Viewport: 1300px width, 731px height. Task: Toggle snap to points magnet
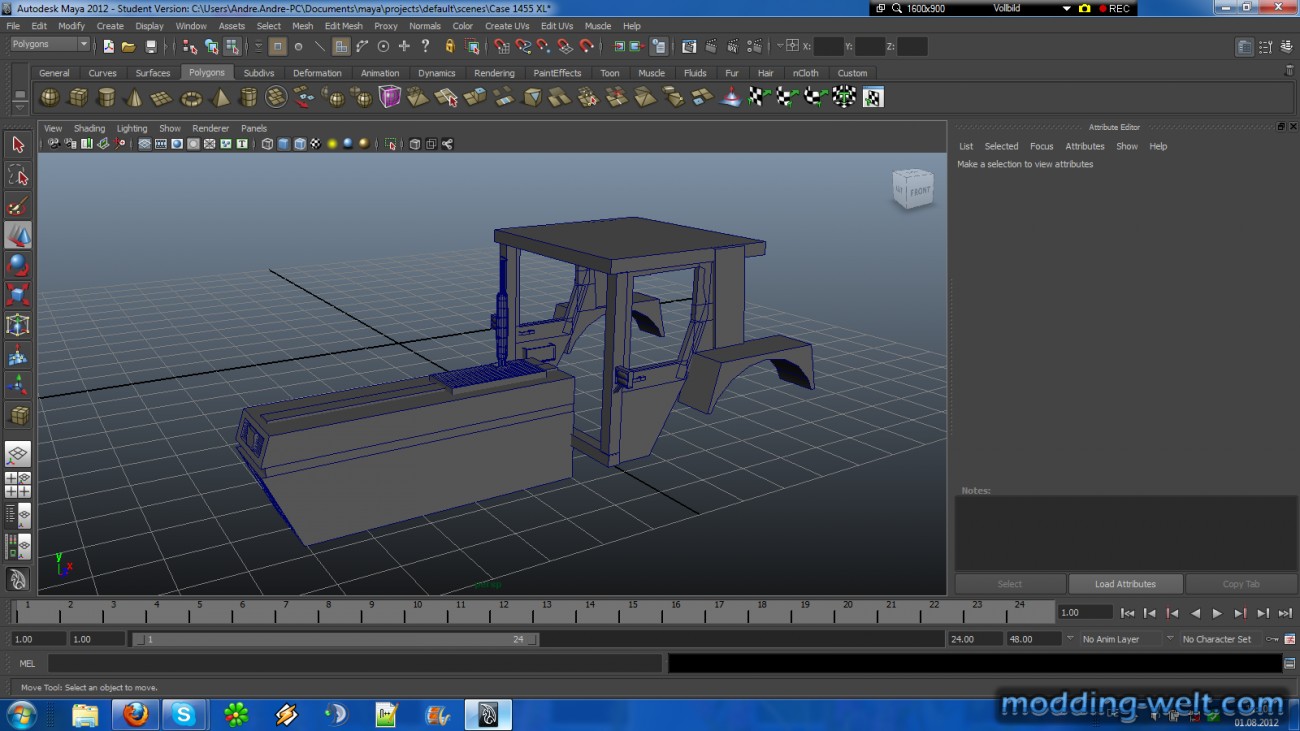[544, 46]
